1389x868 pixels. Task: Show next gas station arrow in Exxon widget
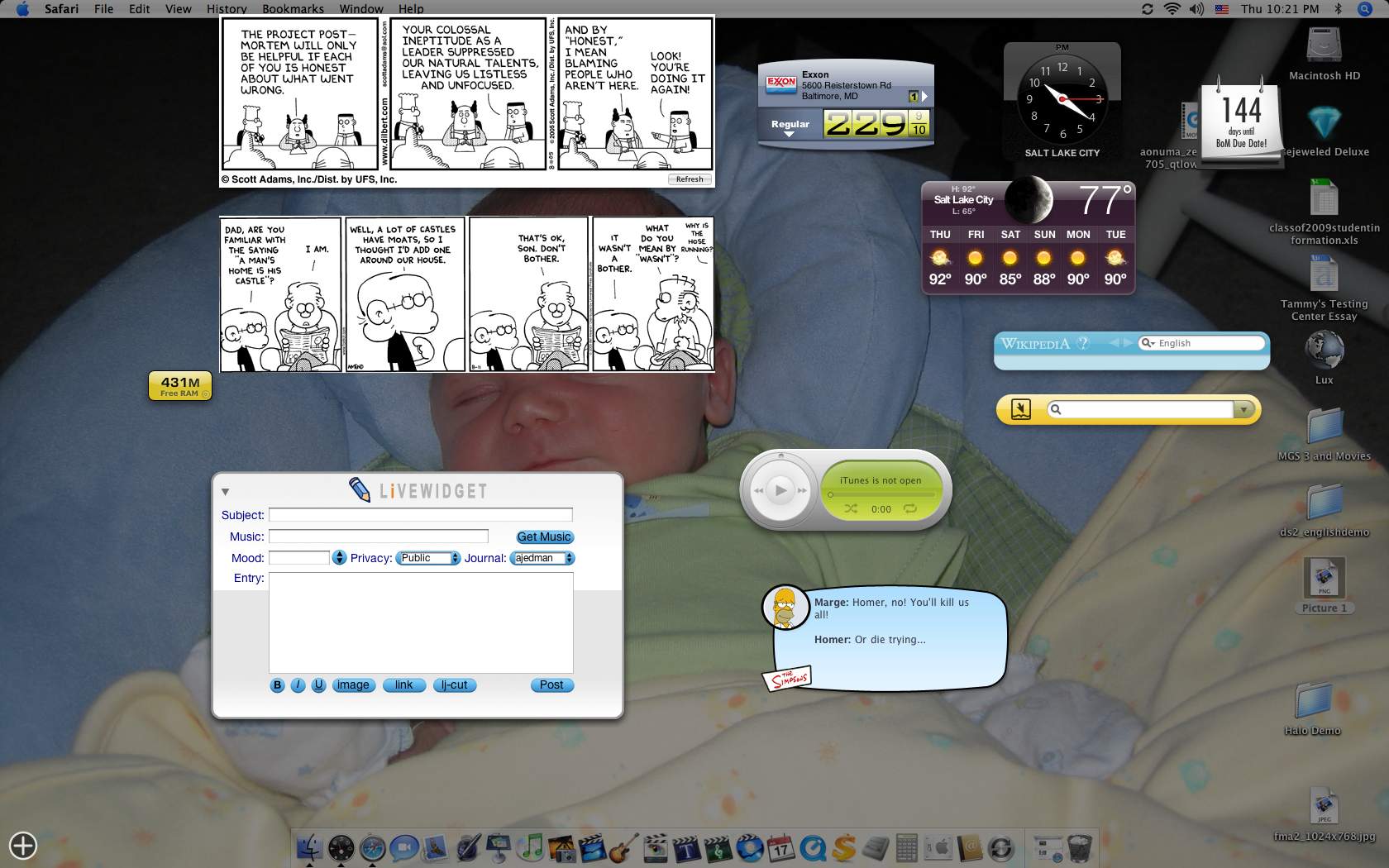click(924, 96)
